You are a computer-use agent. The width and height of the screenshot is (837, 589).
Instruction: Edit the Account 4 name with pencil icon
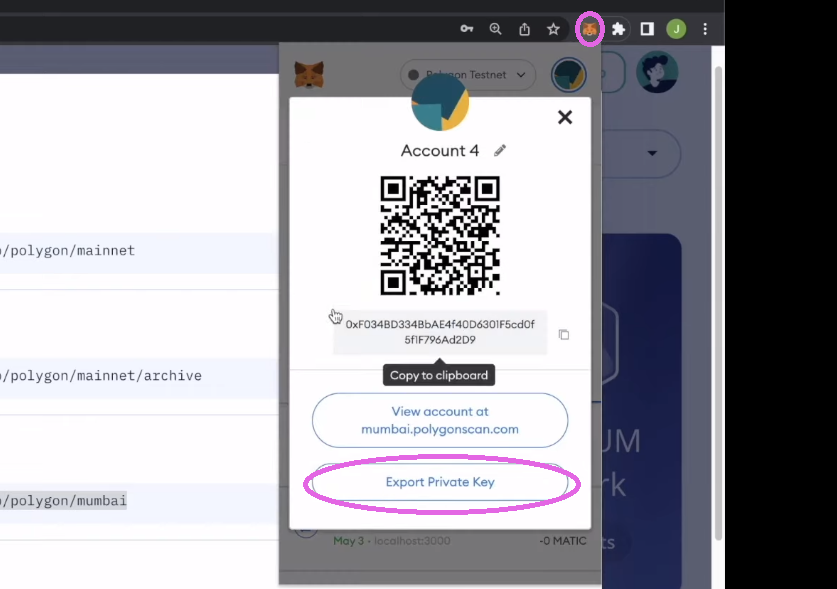coord(500,151)
